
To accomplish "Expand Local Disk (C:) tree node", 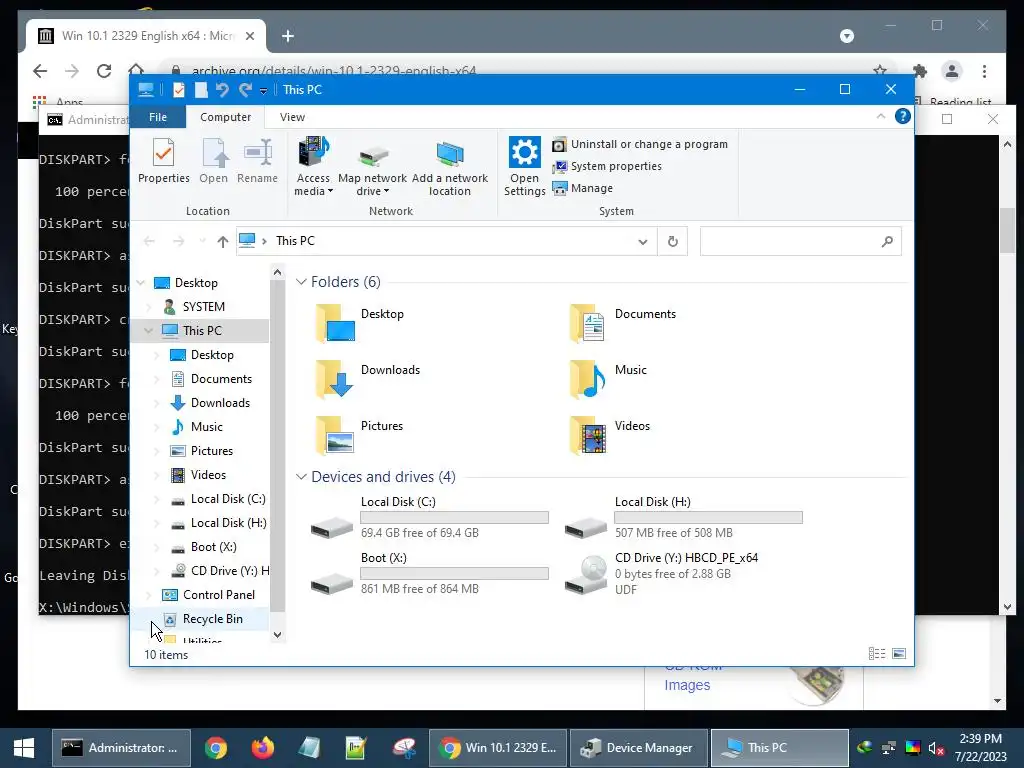I will [156, 500].
